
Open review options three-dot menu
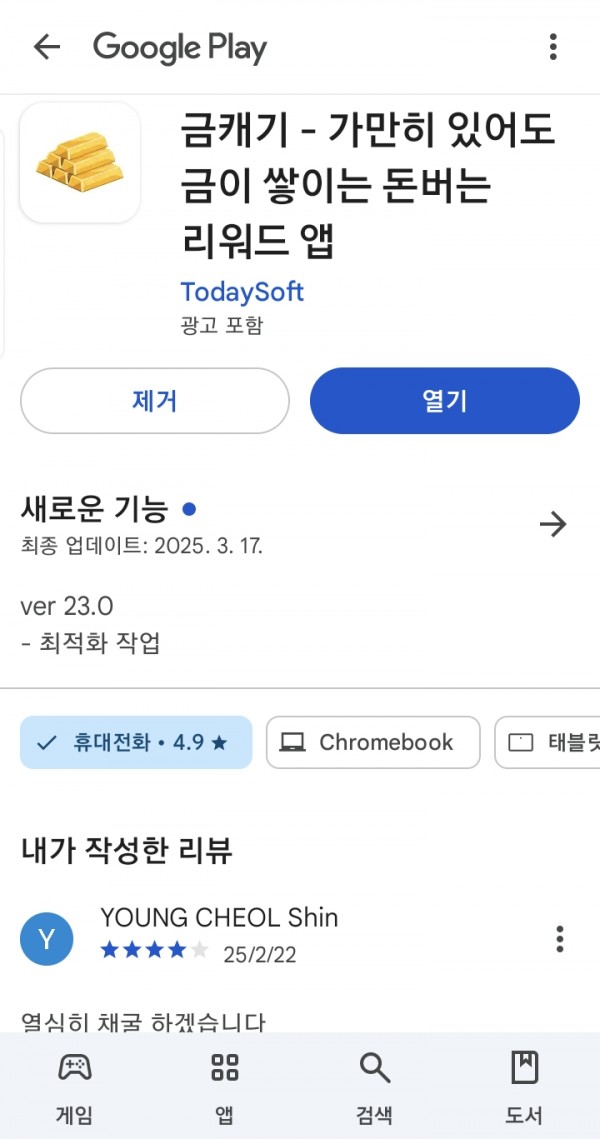pyautogui.click(x=559, y=939)
